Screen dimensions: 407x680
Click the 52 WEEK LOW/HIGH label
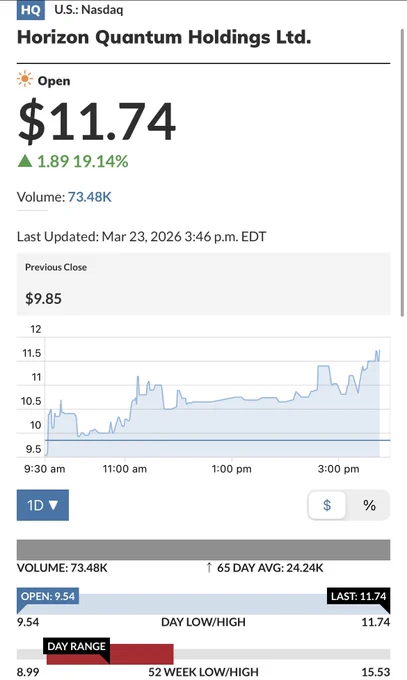203,672
